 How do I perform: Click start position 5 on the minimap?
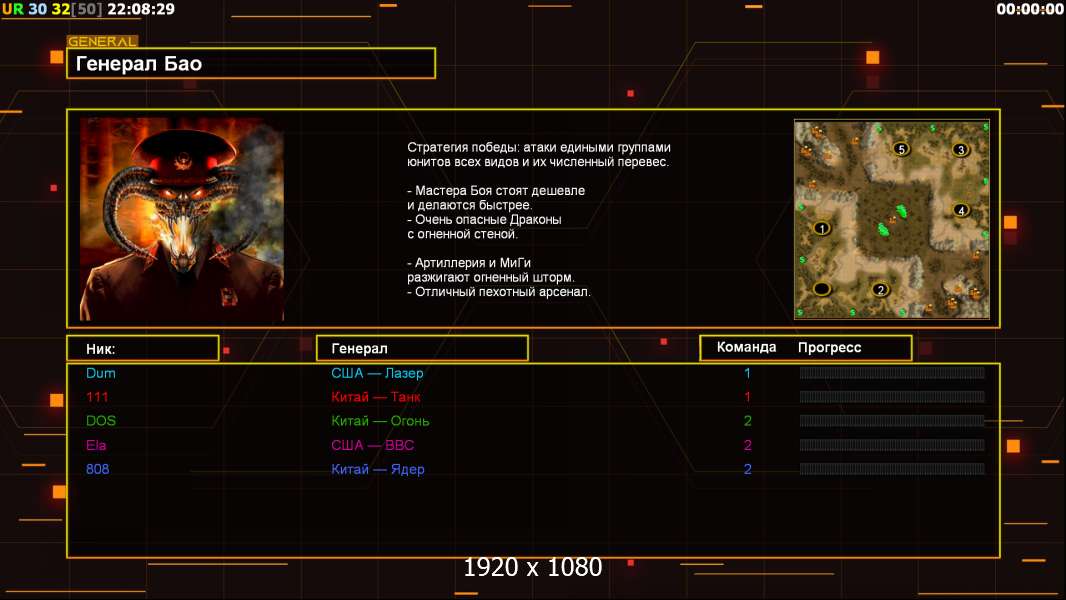[901, 149]
